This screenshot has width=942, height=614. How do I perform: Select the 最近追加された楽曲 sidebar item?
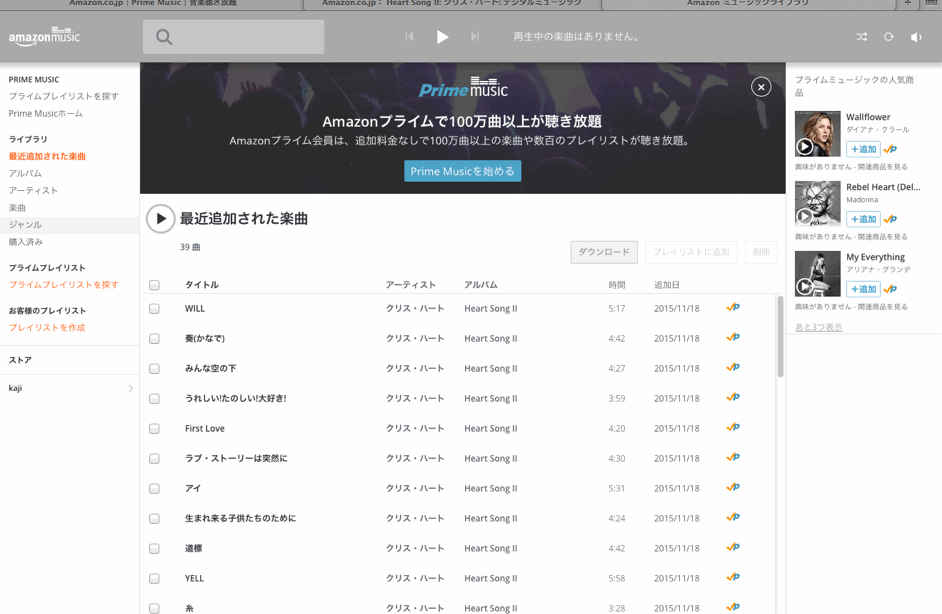click(47, 156)
